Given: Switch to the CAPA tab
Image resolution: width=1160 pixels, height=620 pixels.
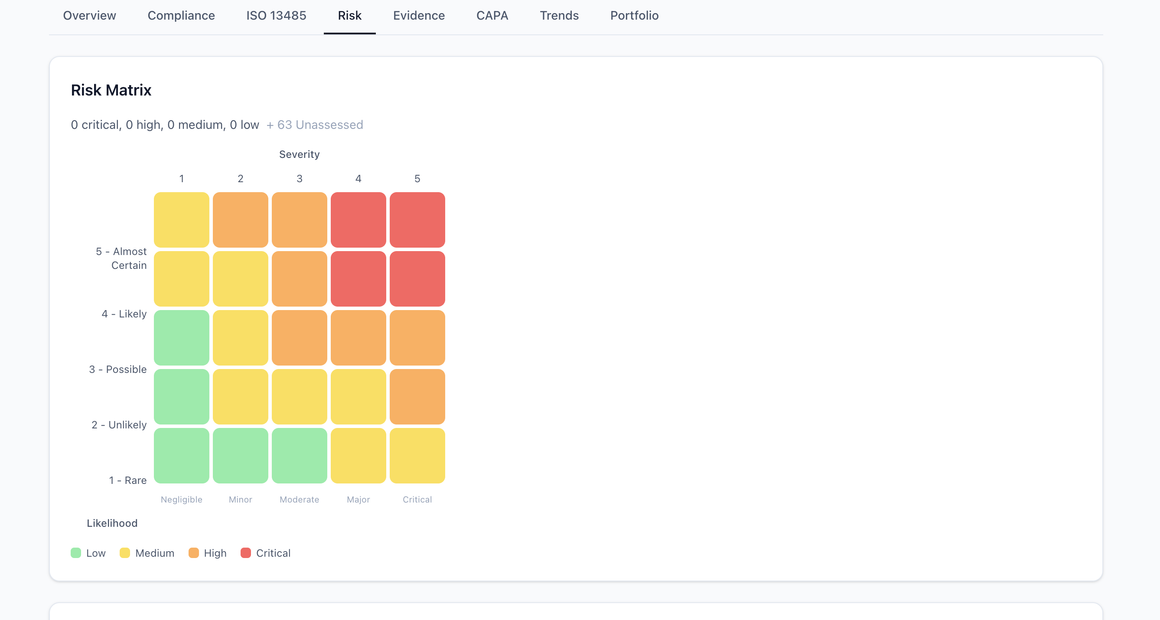Looking at the screenshot, I should (x=492, y=16).
